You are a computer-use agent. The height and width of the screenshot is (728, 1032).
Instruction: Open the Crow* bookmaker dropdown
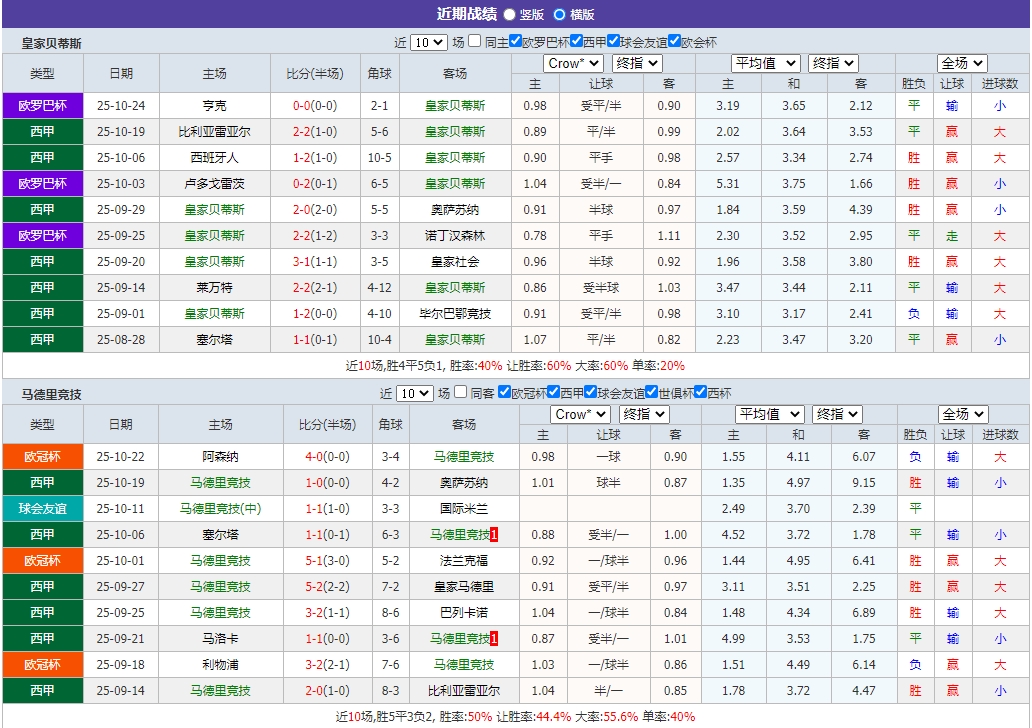pos(572,63)
